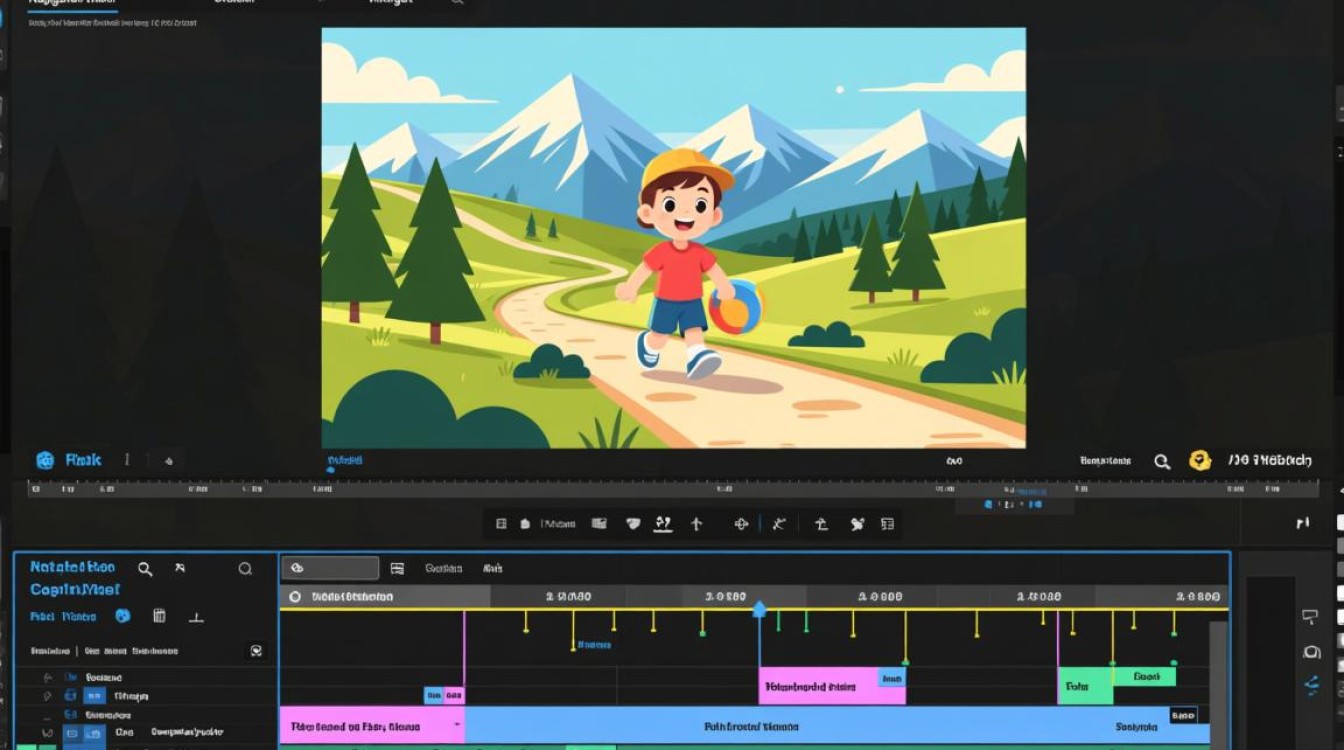Select the up-arrow tool in the center toolbar
This screenshot has width=1344, height=750.
point(697,523)
